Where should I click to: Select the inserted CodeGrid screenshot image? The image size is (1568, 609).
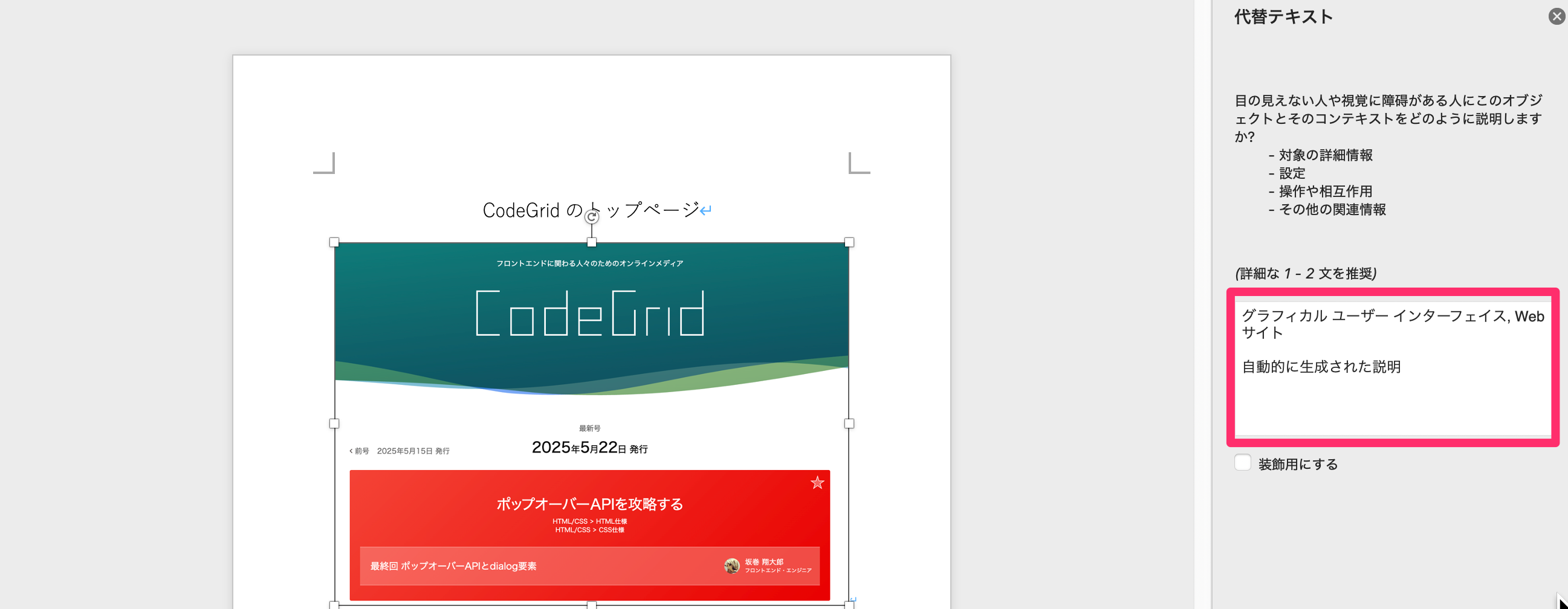[x=591, y=424]
